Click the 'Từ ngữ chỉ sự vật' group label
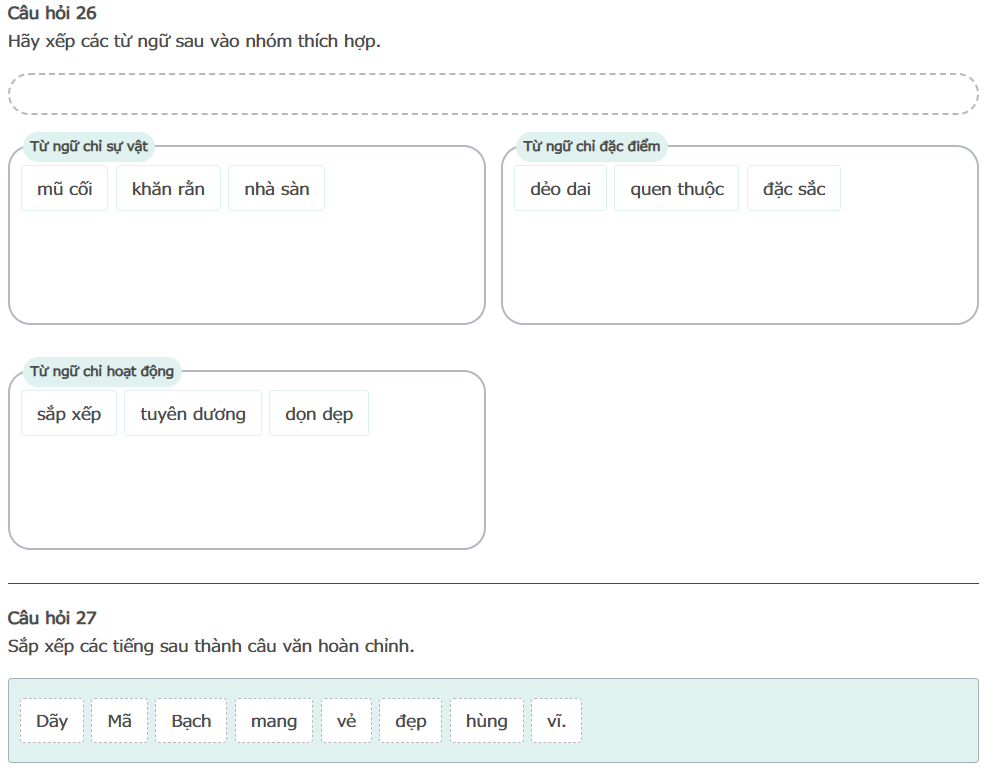986x770 pixels. [x=89, y=147]
